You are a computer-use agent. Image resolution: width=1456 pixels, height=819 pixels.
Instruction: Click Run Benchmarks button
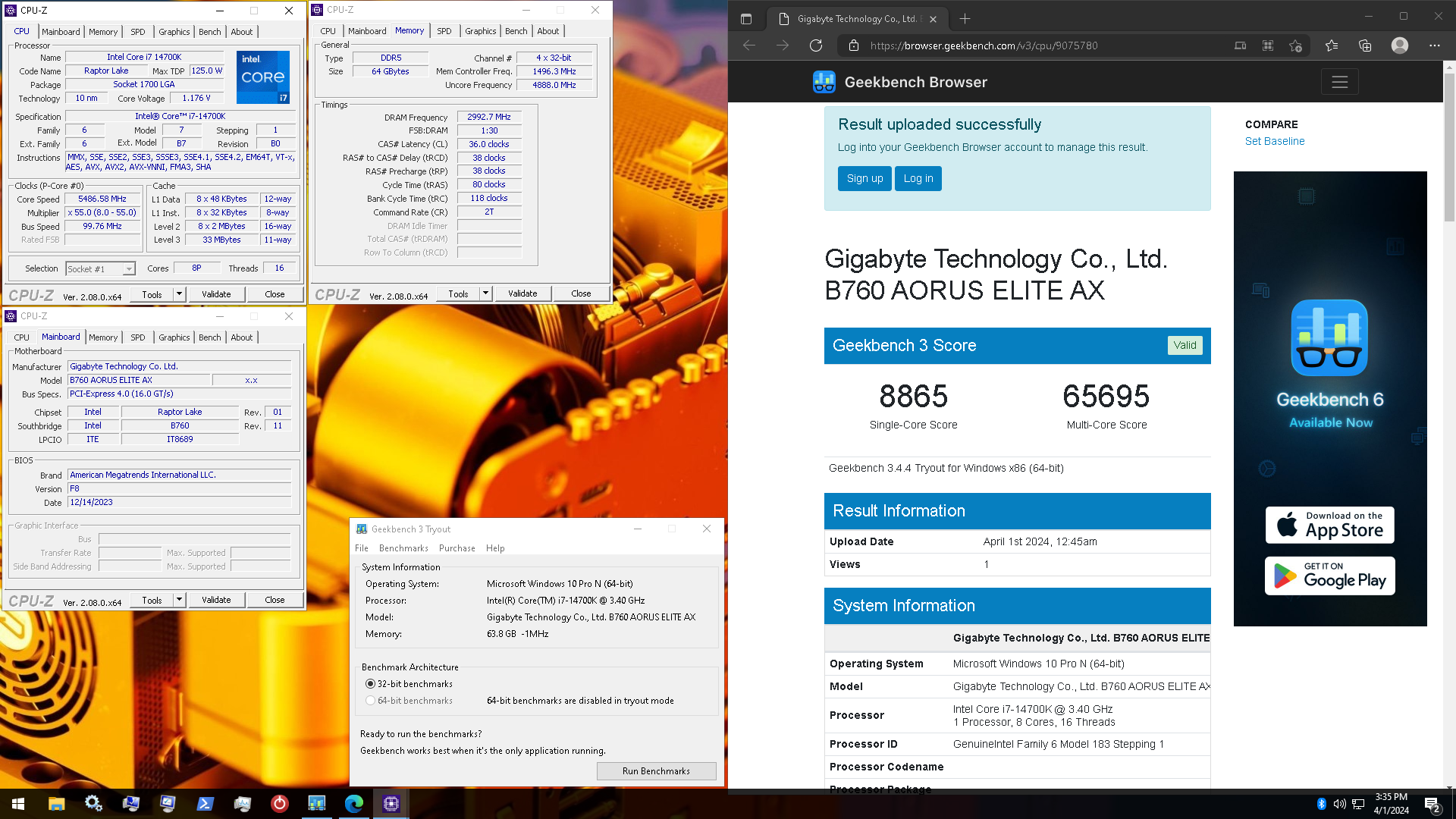656,771
